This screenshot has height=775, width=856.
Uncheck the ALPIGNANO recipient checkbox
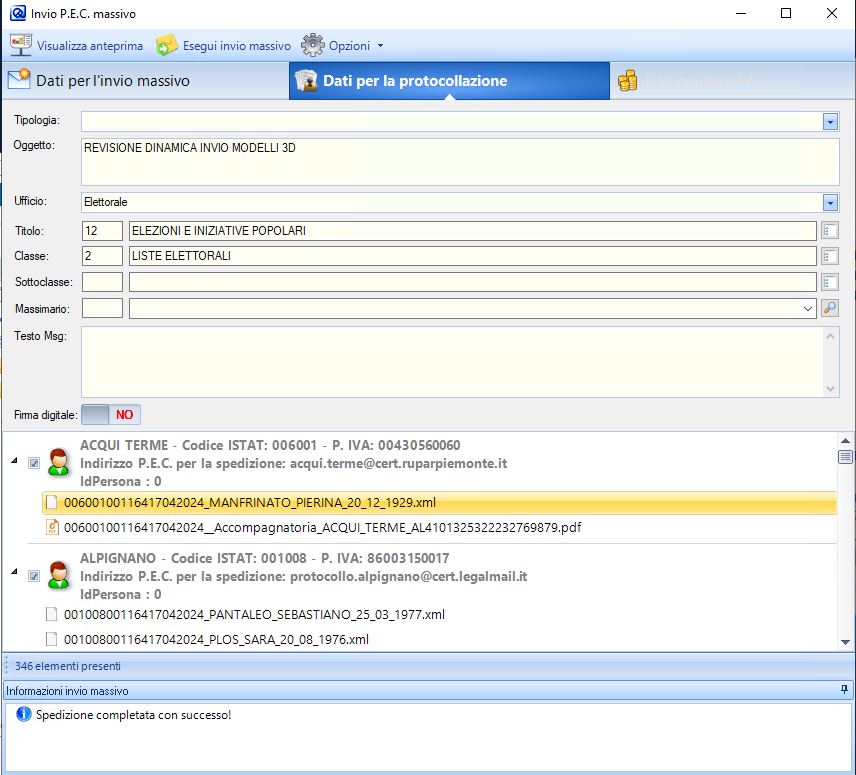(x=34, y=576)
